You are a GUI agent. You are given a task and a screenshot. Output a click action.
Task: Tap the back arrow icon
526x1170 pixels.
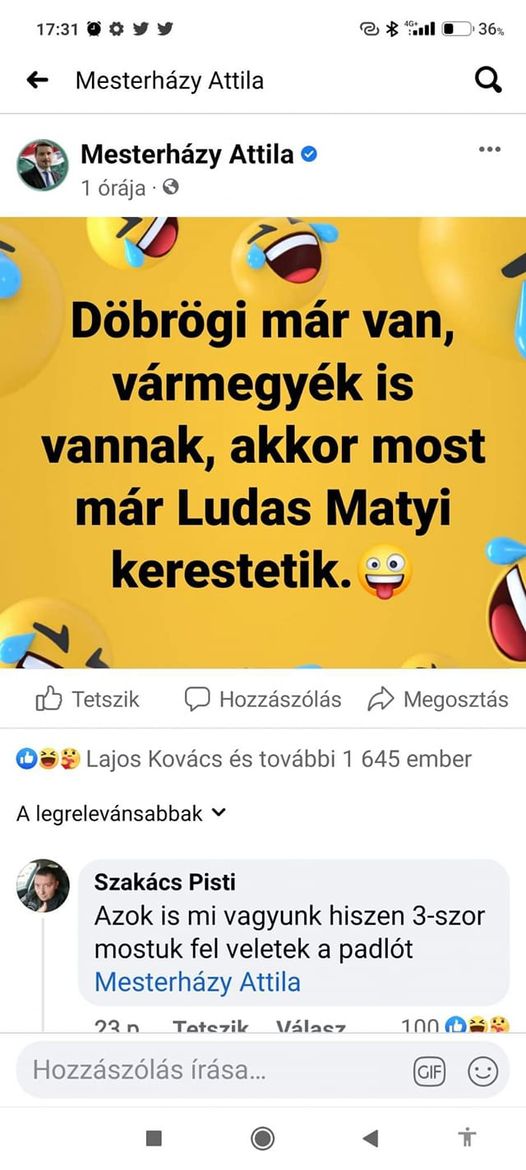37,80
